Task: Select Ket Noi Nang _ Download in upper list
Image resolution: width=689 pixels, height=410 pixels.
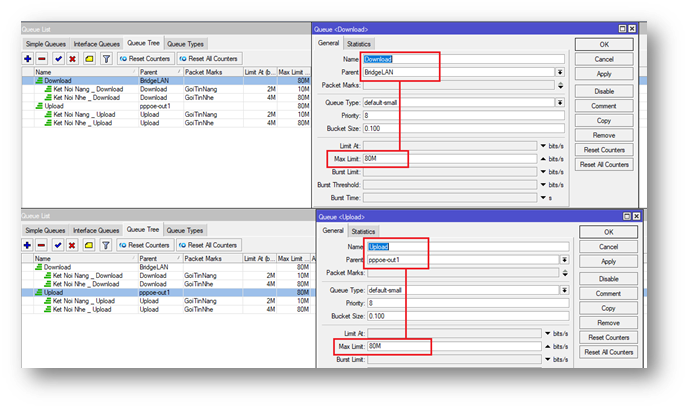Action: pyautogui.click(x=166, y=89)
